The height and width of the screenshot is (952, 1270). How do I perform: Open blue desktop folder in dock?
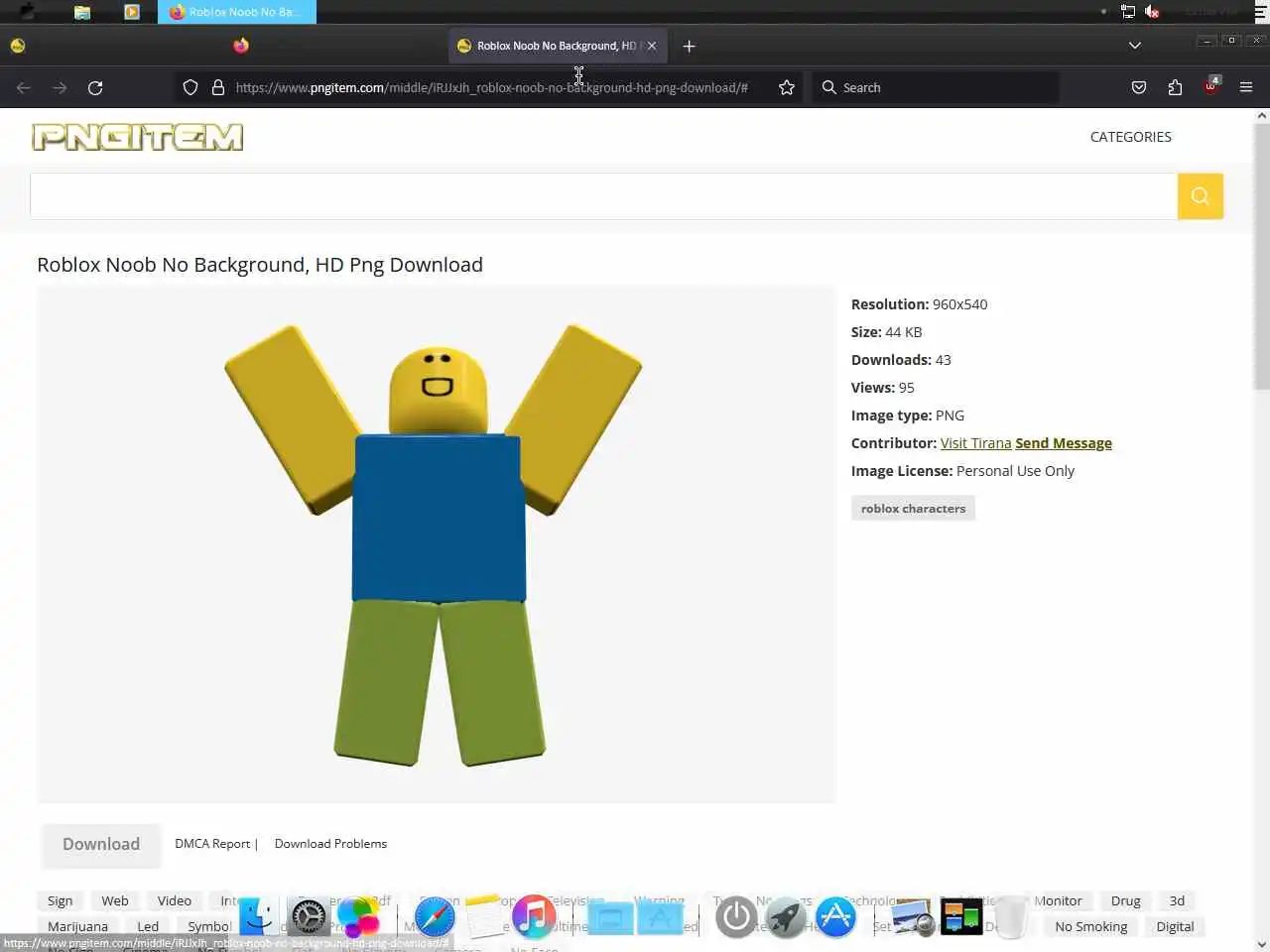pyautogui.click(x=610, y=918)
